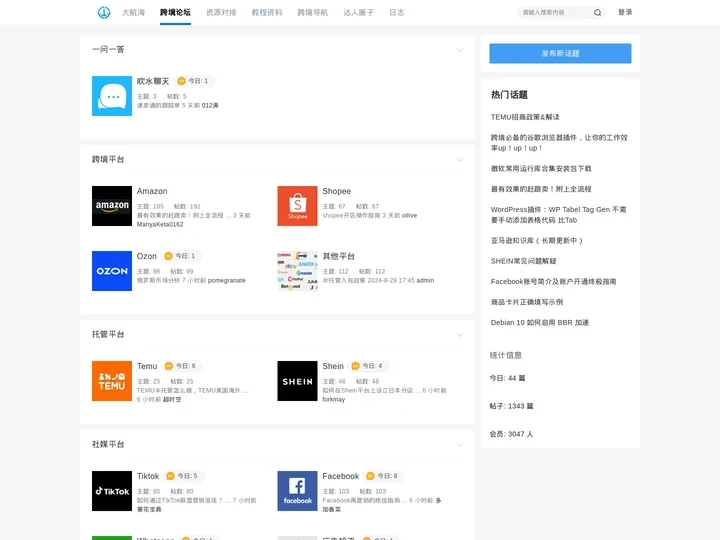
Task: Click statistic 今日: 44 篇
Action: pyautogui.click(x=507, y=378)
